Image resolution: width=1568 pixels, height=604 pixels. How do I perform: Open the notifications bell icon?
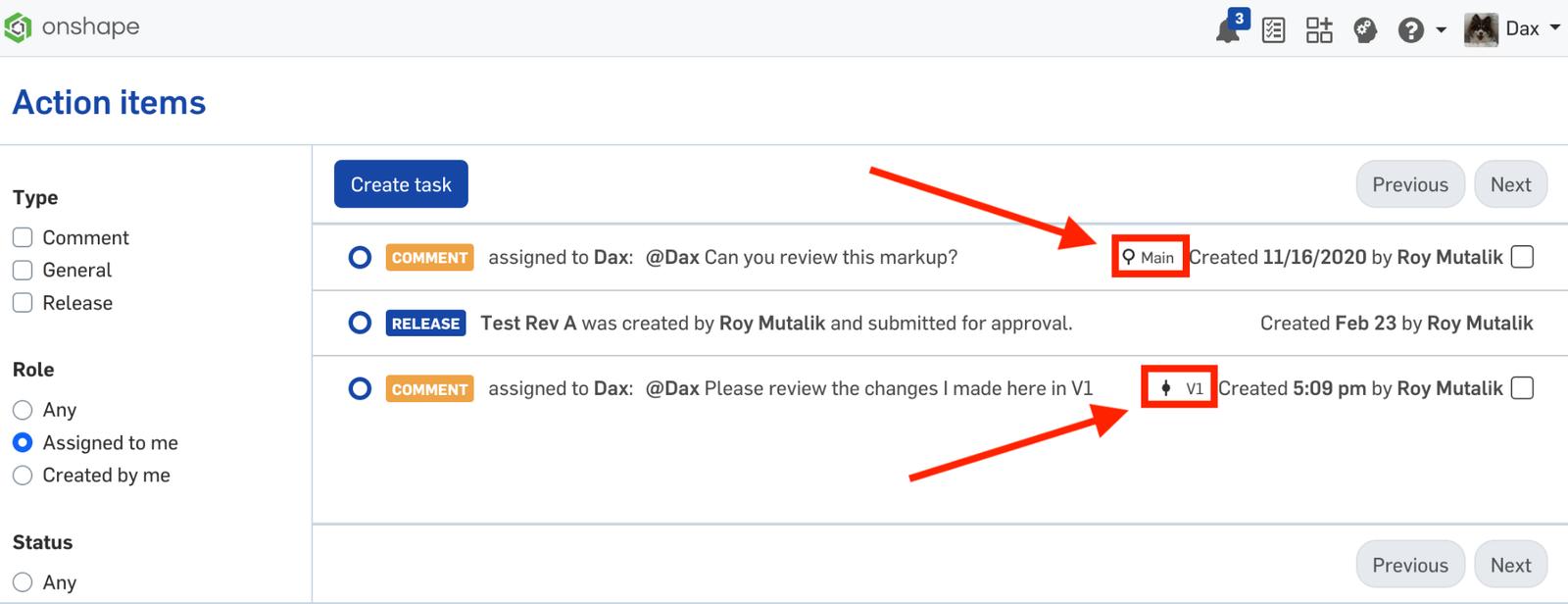pos(1227,30)
